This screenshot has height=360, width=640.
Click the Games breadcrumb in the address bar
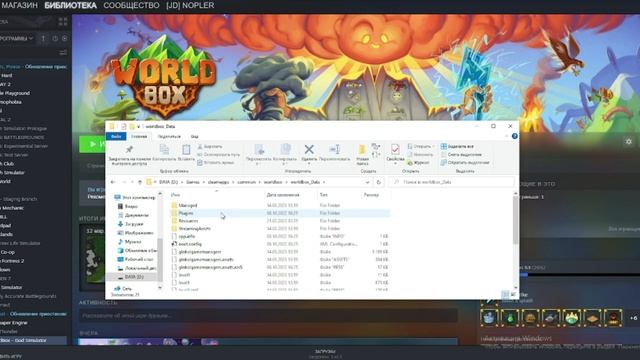pyautogui.click(x=193, y=182)
